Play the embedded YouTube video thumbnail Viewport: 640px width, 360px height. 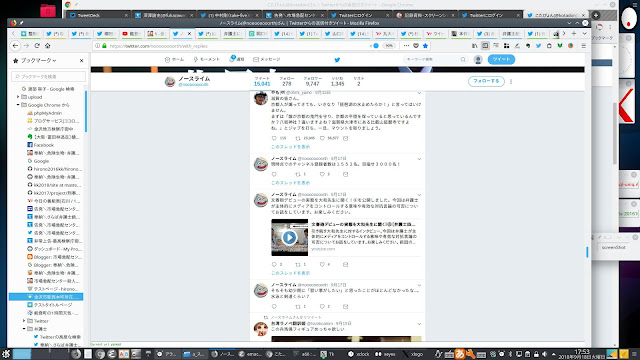coord(289,238)
